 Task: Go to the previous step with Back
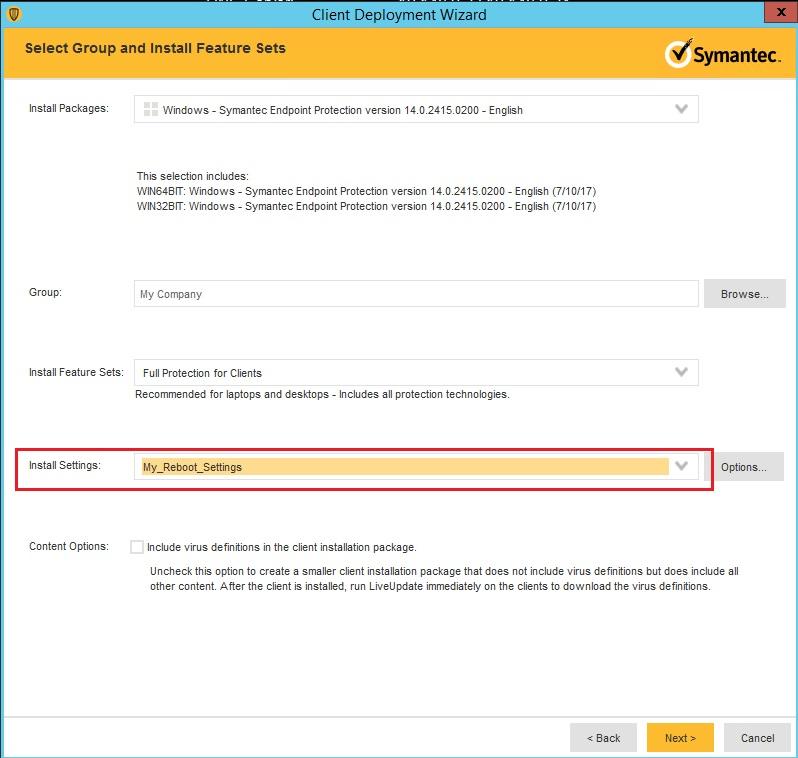tap(603, 738)
